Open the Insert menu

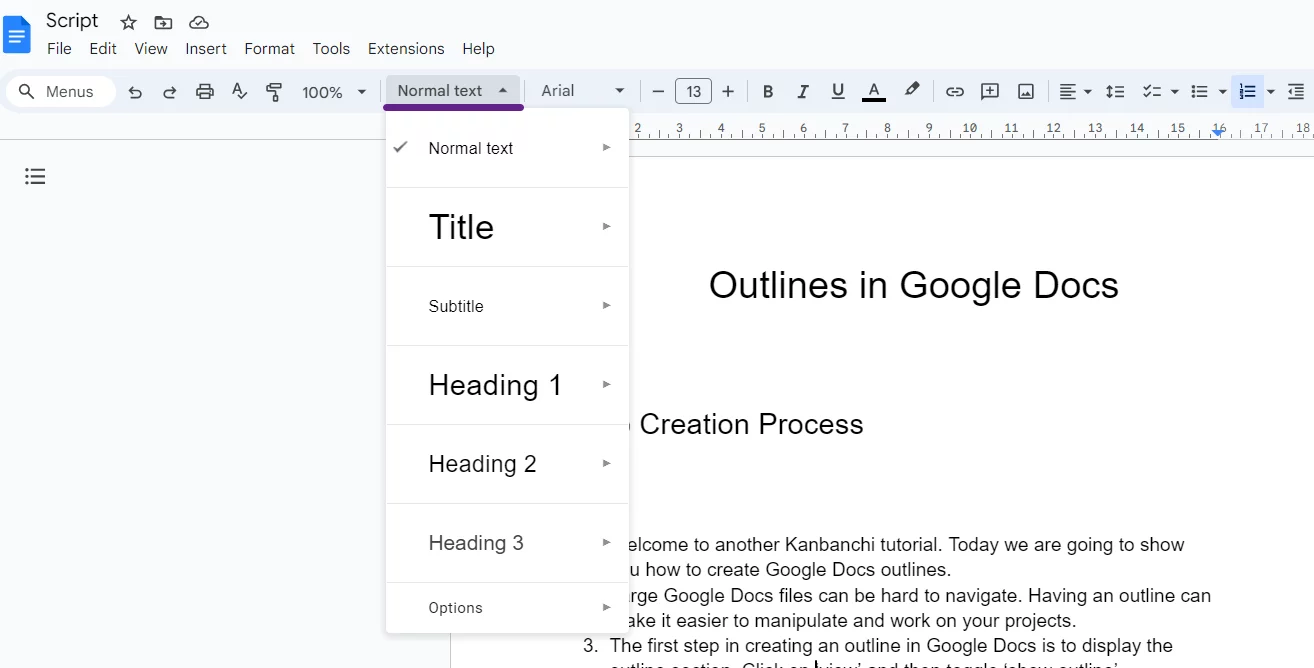click(206, 48)
